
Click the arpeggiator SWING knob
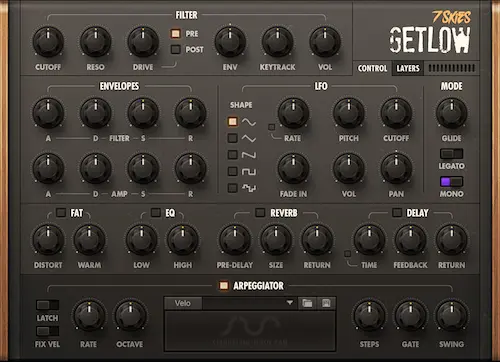[x=452, y=316]
